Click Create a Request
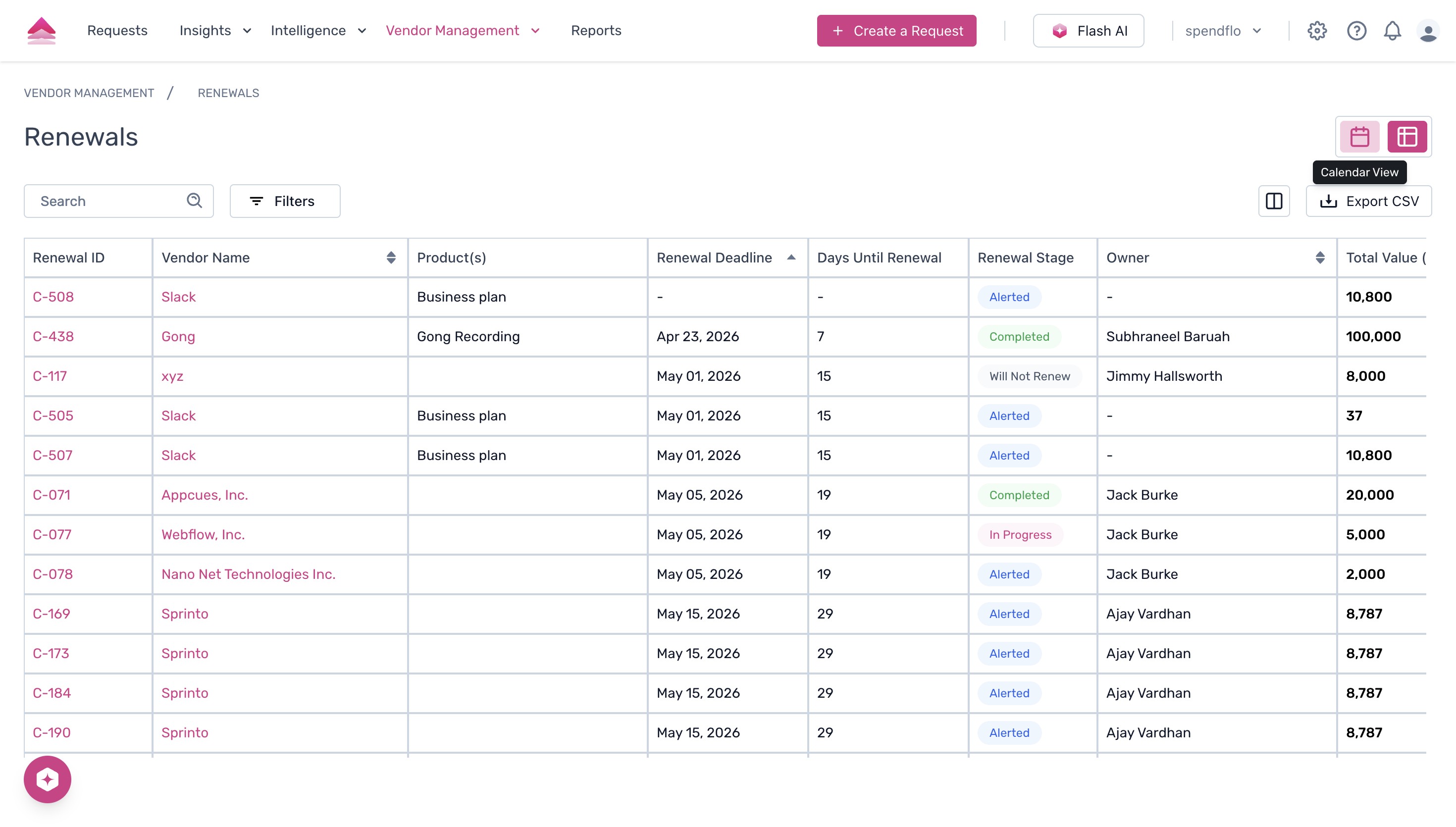 coord(896,31)
